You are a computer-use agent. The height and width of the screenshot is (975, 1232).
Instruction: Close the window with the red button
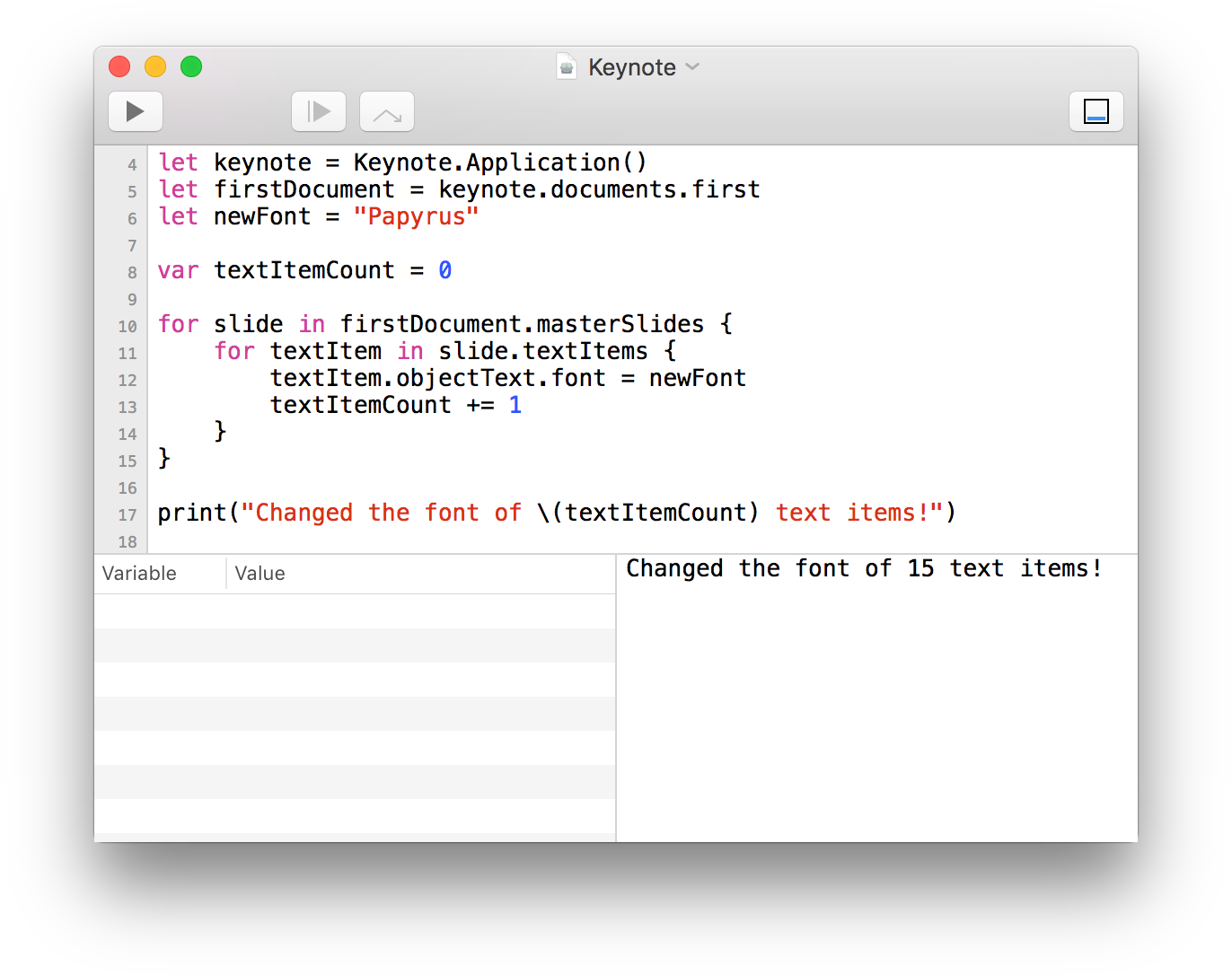click(x=119, y=66)
